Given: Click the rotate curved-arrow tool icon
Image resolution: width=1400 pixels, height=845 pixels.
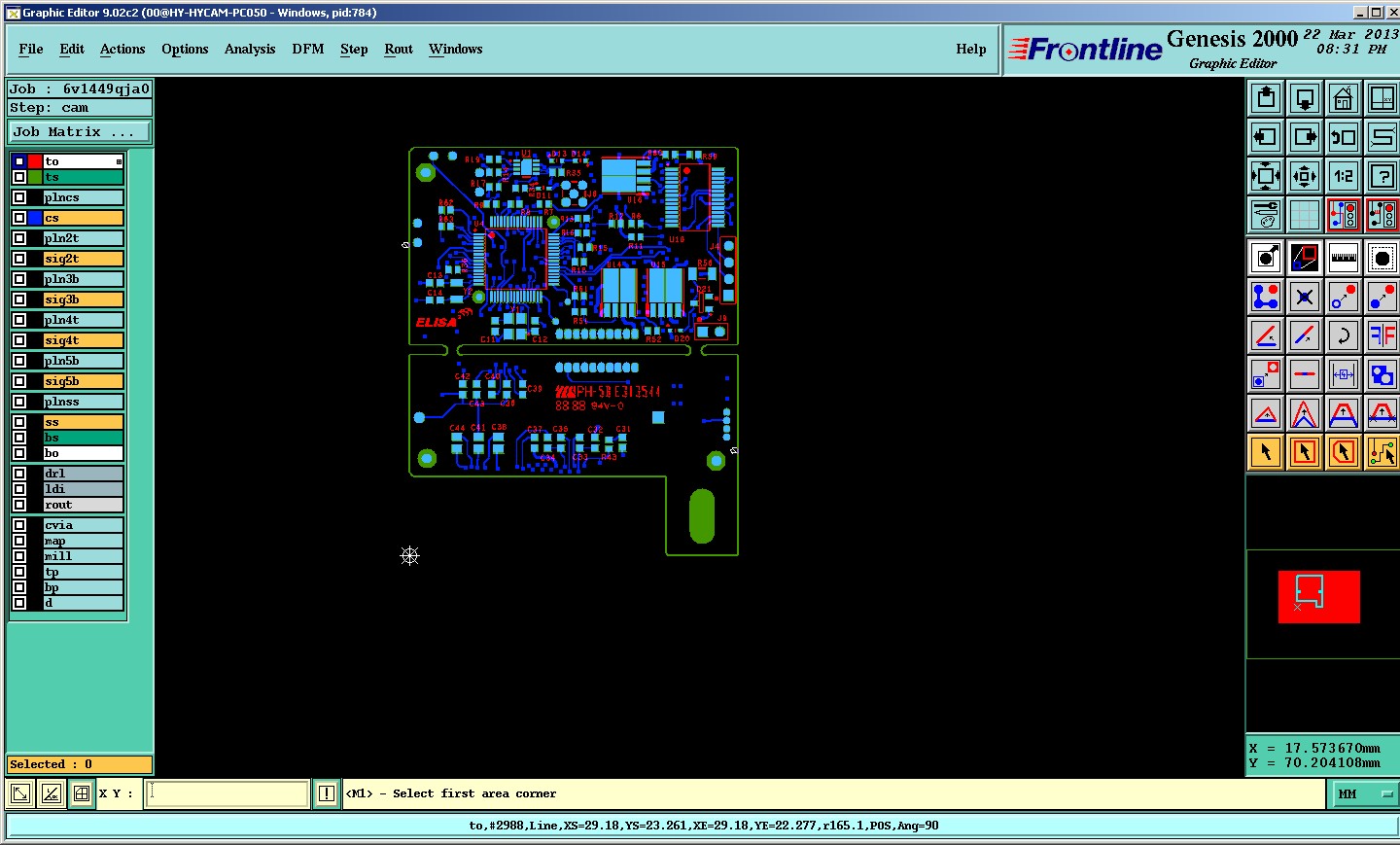Looking at the screenshot, I should pos(1344,335).
